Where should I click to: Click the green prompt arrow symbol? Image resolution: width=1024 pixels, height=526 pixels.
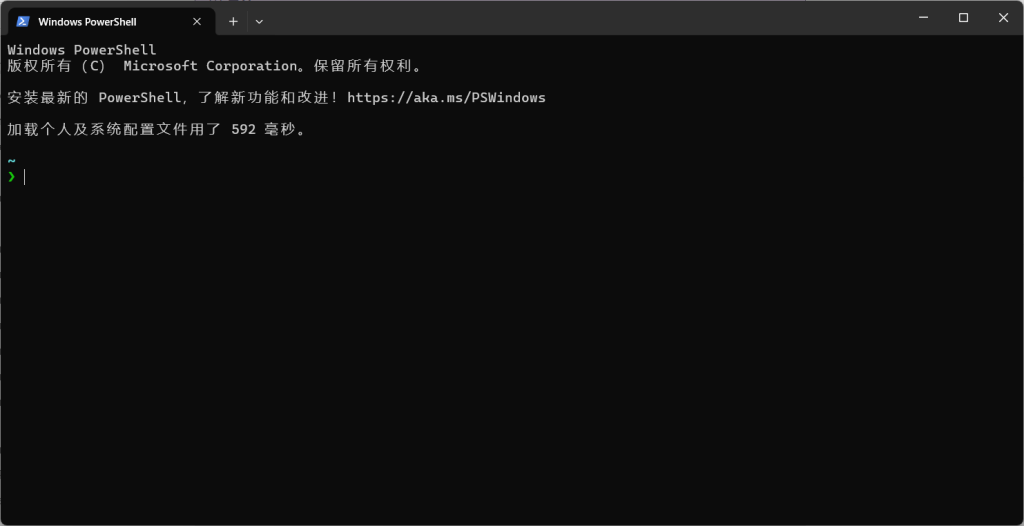pyautogui.click(x=11, y=176)
